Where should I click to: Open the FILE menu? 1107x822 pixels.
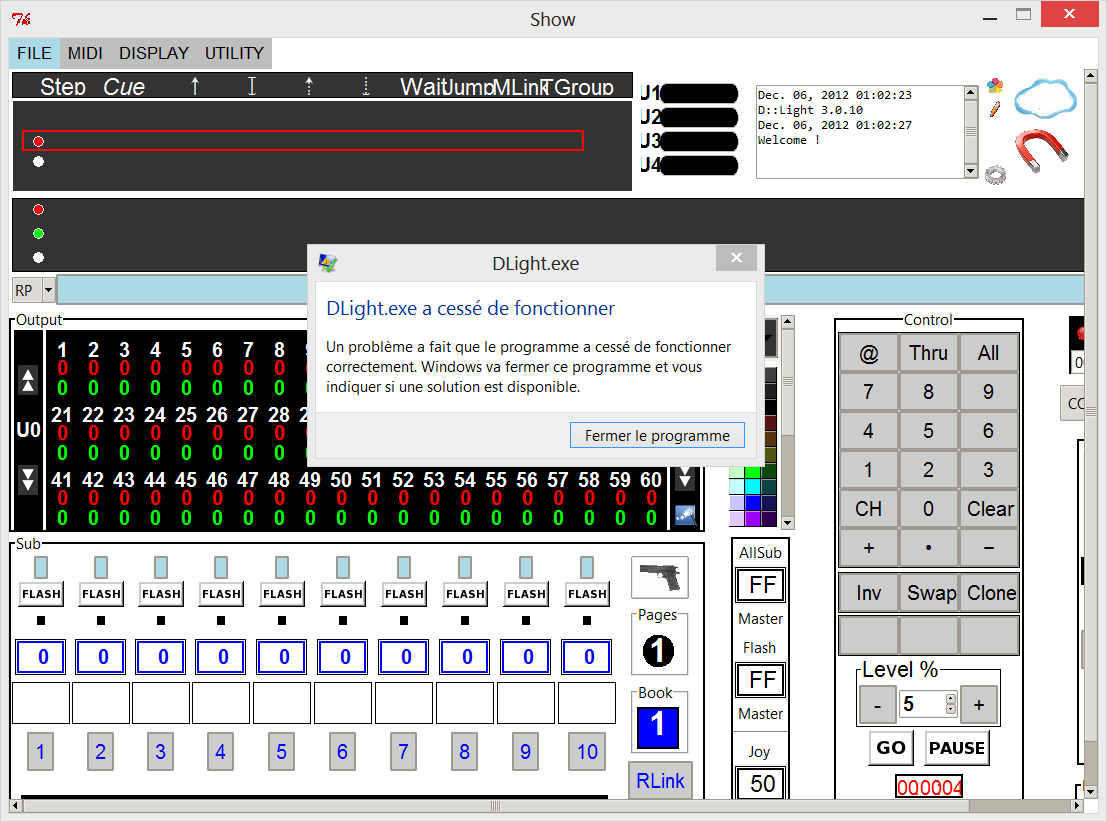[x=35, y=53]
